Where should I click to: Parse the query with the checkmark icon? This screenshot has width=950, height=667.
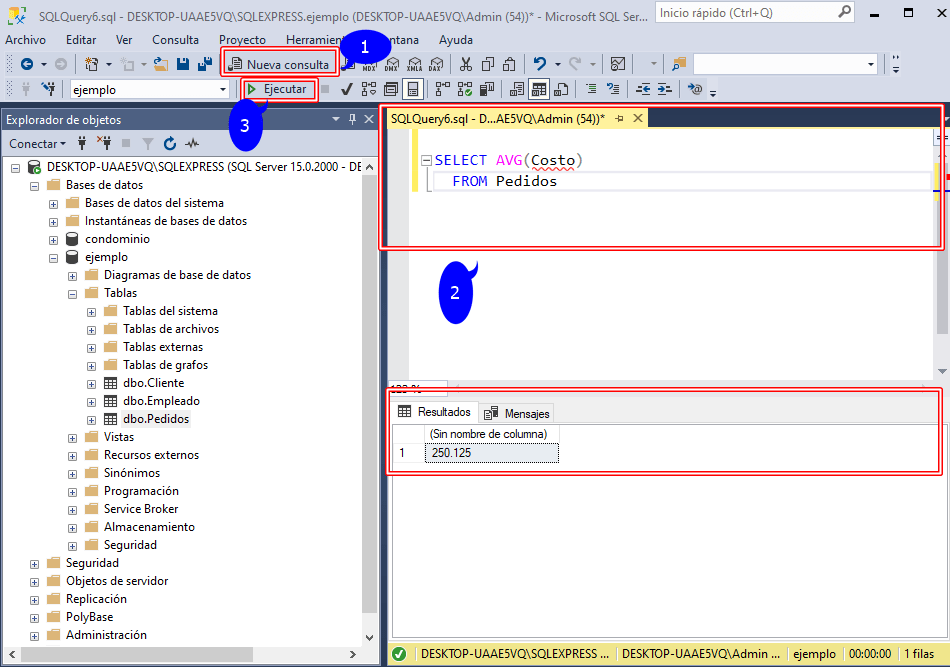(x=346, y=89)
